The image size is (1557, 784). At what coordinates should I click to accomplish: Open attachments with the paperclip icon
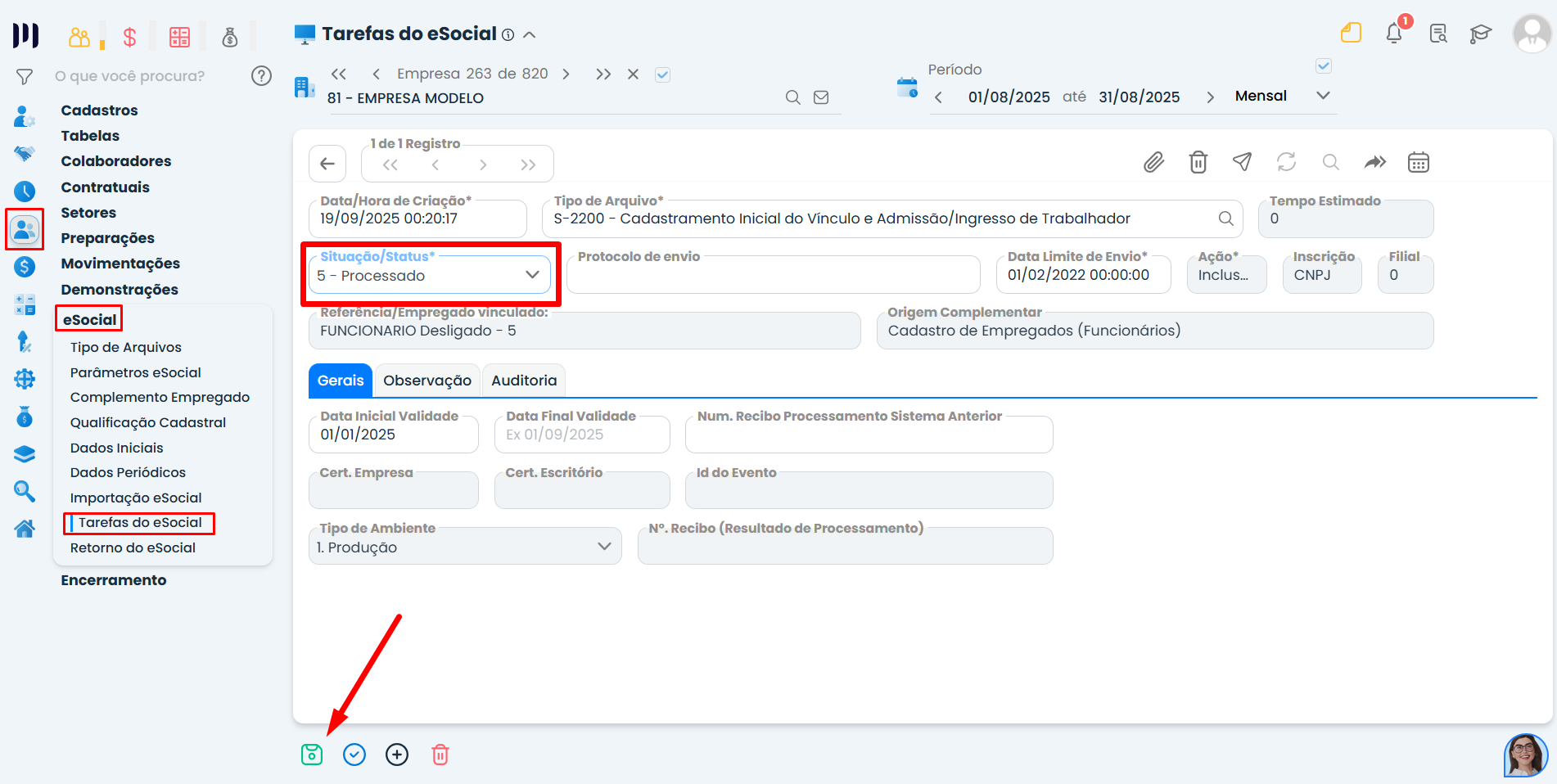[x=1154, y=162]
